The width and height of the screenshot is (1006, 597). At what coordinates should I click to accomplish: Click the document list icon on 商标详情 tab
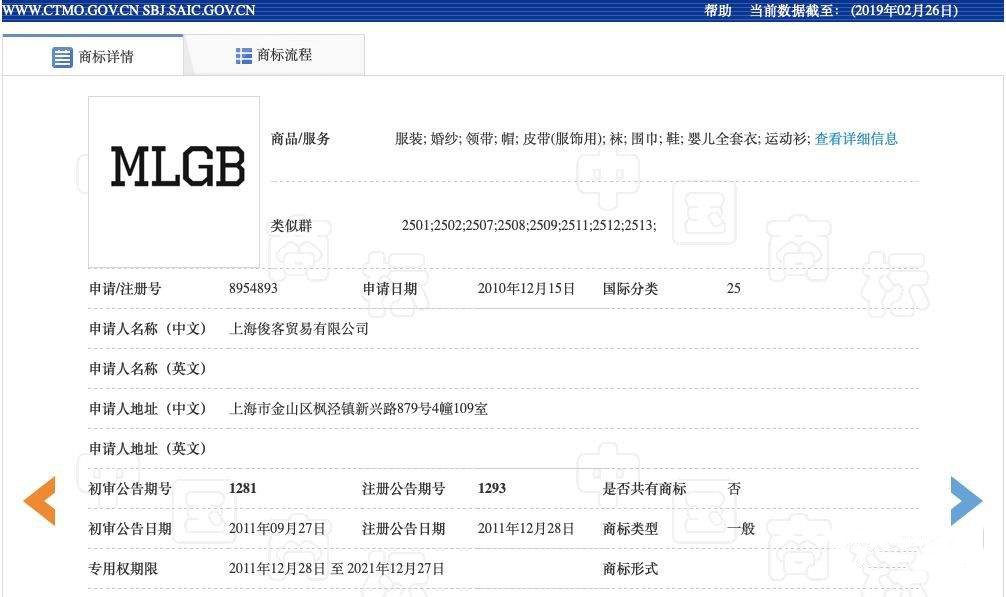(x=61, y=55)
